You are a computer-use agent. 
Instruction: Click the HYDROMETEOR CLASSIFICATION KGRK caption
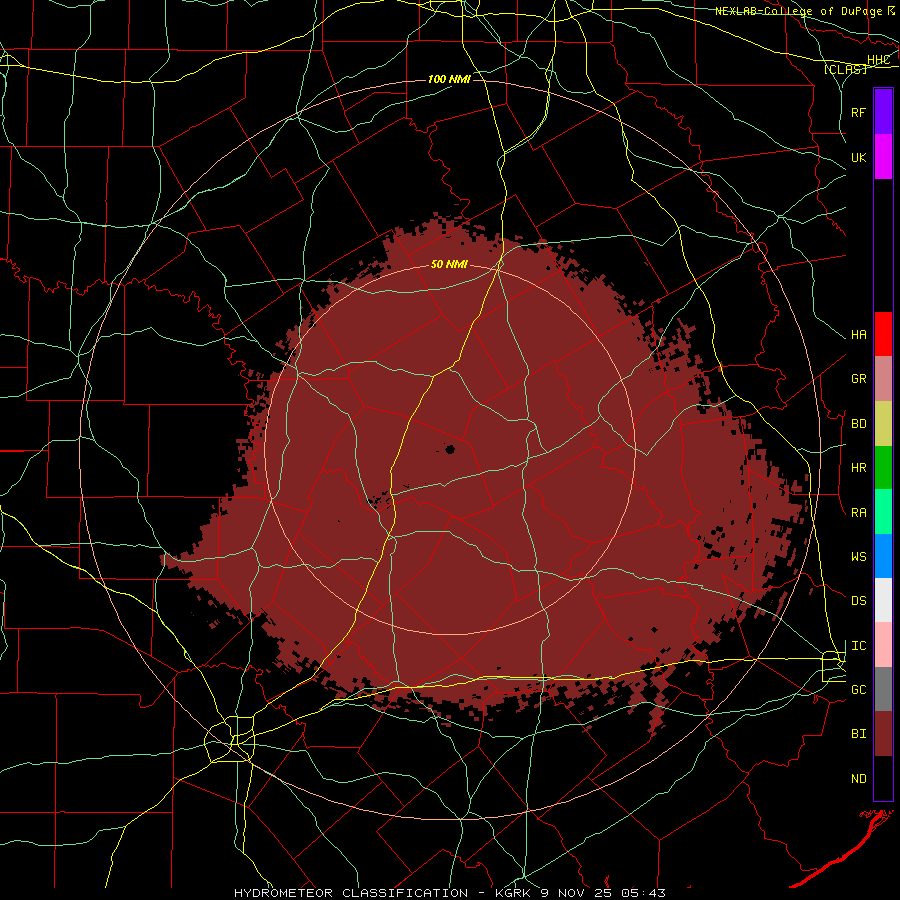coord(450,893)
